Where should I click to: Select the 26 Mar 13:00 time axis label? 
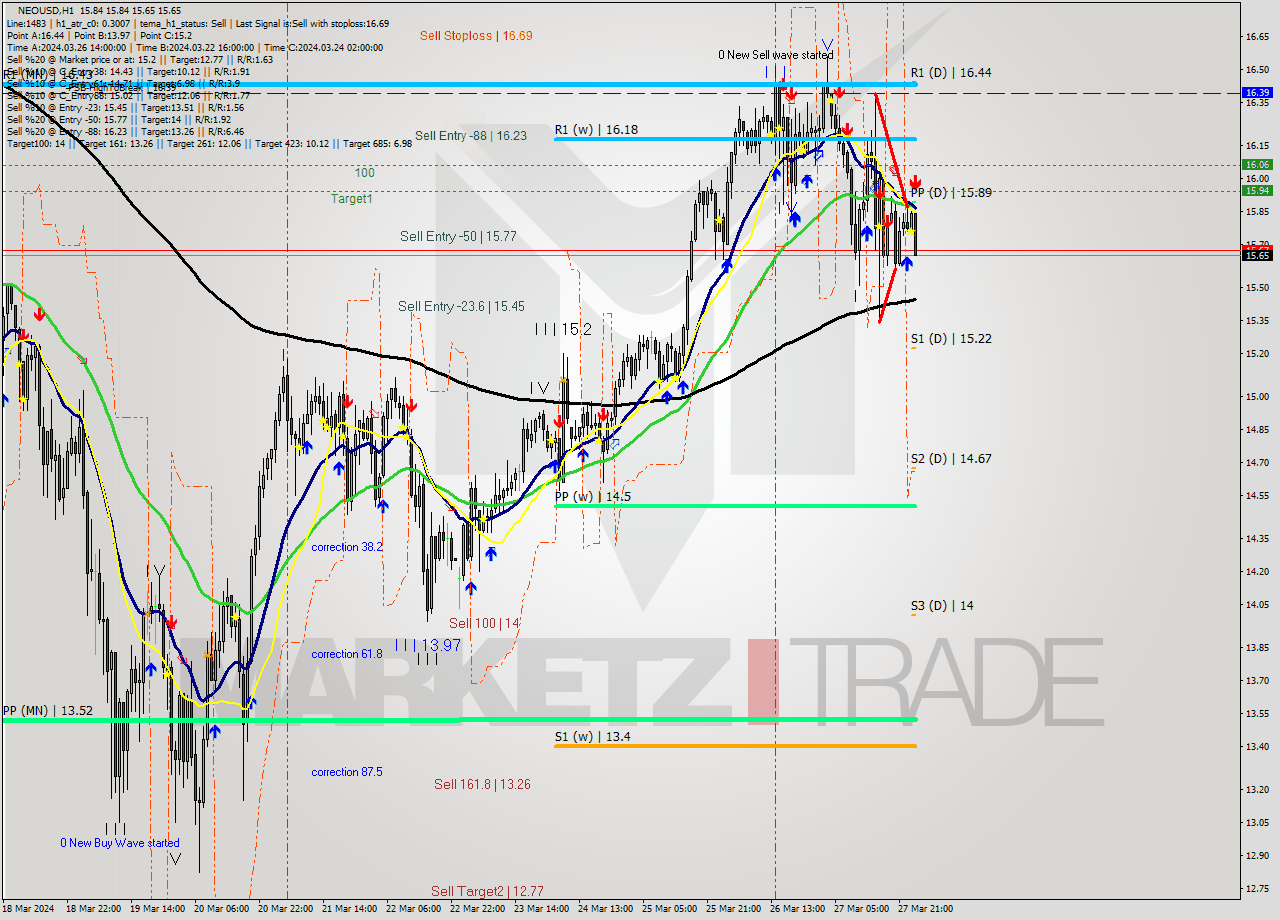pos(798,909)
